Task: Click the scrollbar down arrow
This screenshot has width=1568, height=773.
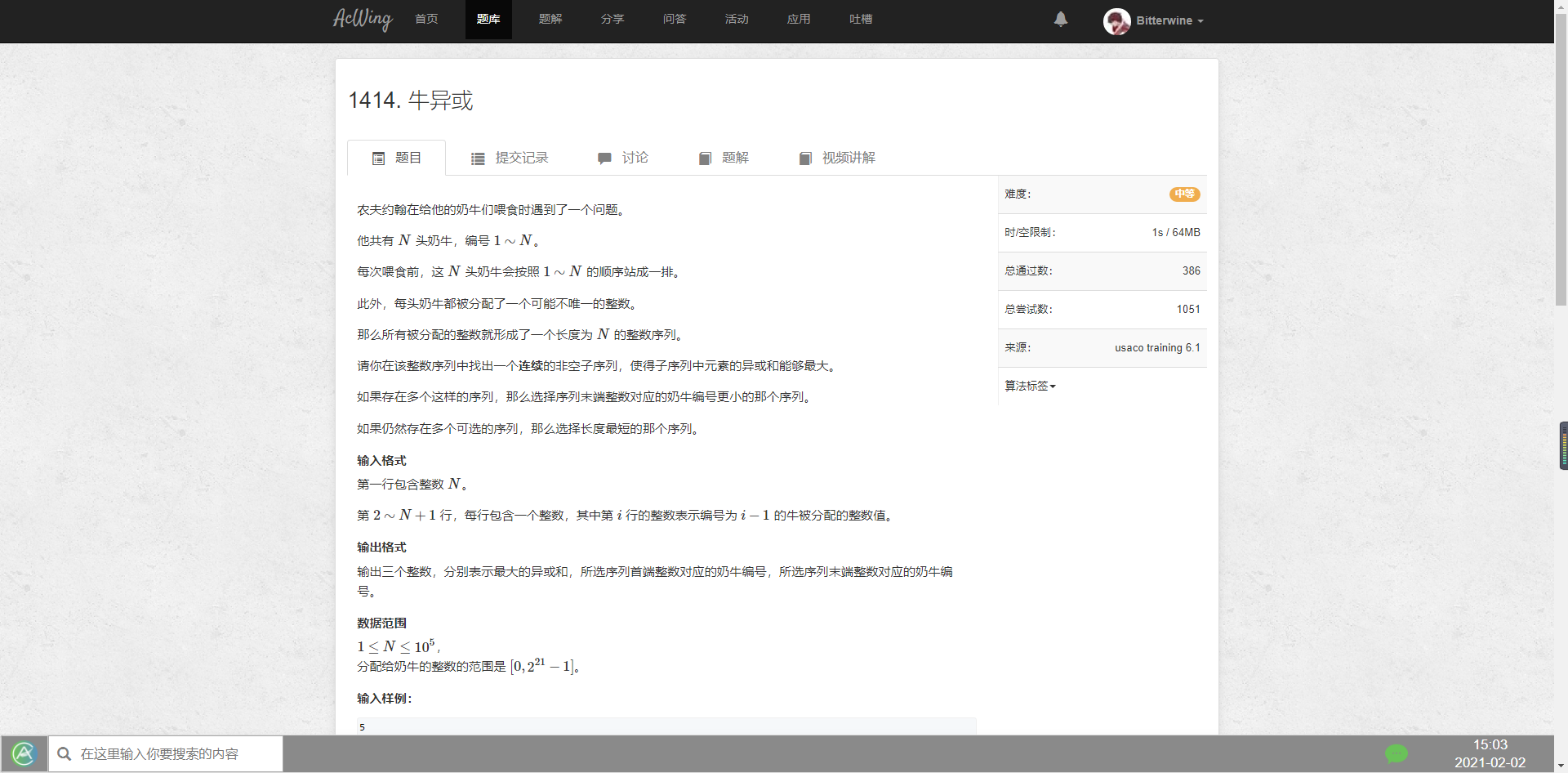Action: [x=1561, y=766]
